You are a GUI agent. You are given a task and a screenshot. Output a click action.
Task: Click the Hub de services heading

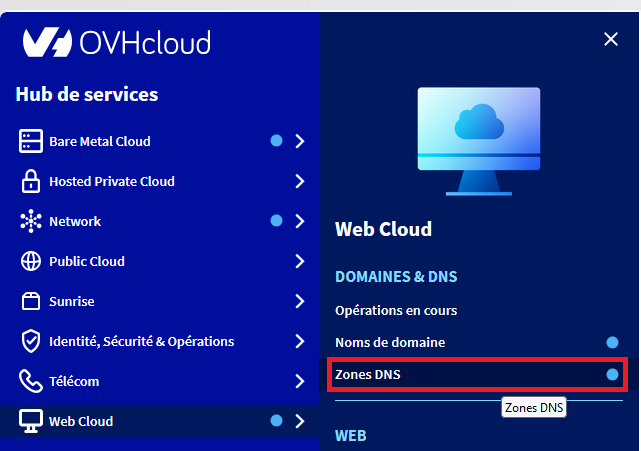click(x=87, y=94)
